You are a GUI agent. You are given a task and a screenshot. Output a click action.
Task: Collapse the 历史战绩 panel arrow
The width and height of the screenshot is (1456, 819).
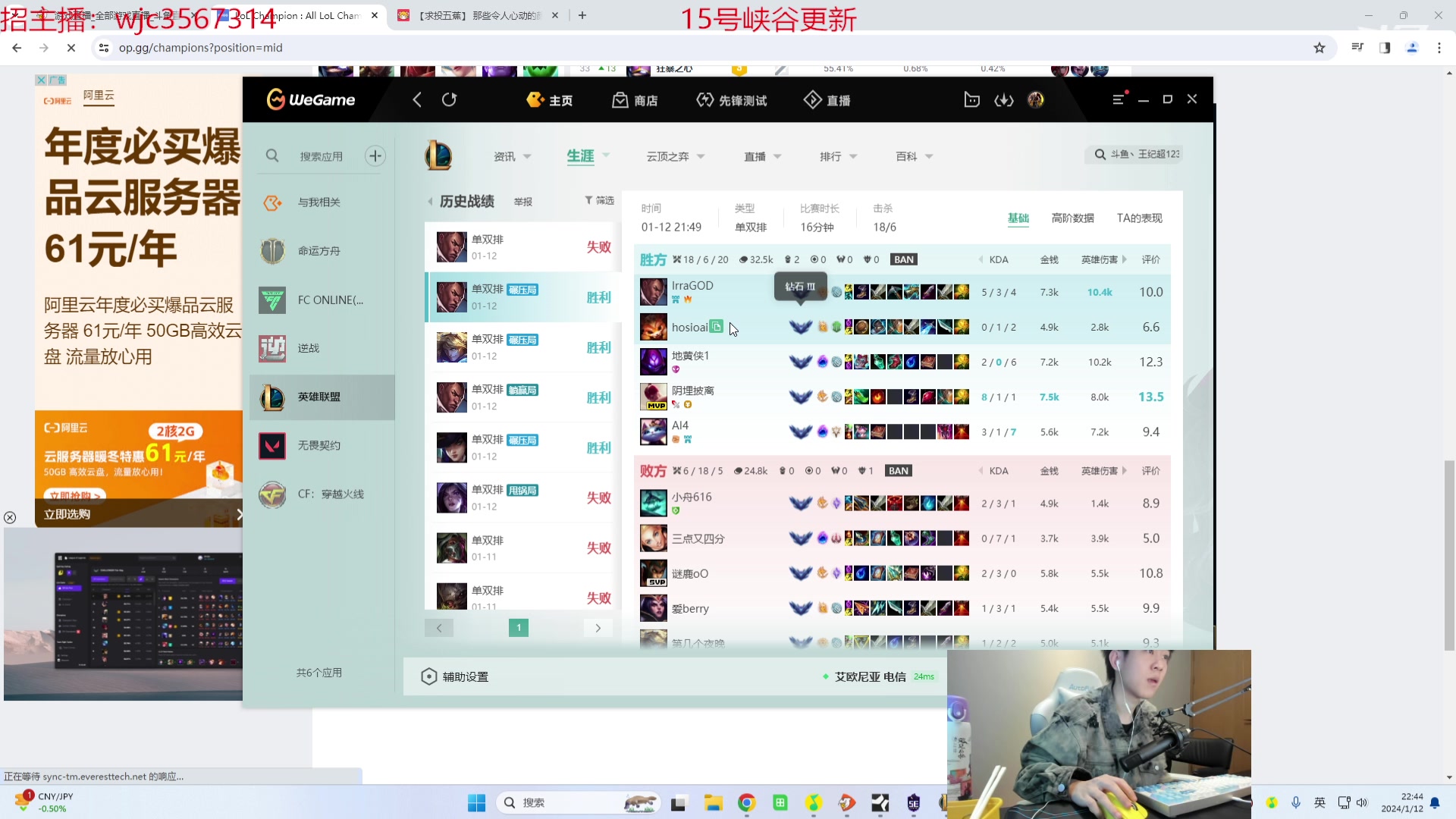point(430,201)
